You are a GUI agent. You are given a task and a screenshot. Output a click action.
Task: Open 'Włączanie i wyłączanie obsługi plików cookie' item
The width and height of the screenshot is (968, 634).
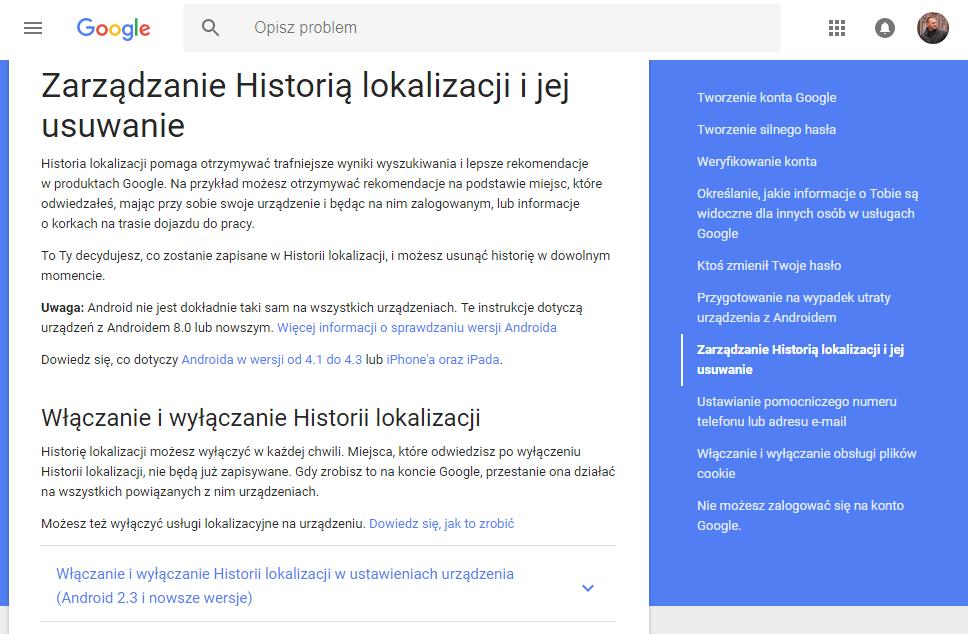pos(807,463)
